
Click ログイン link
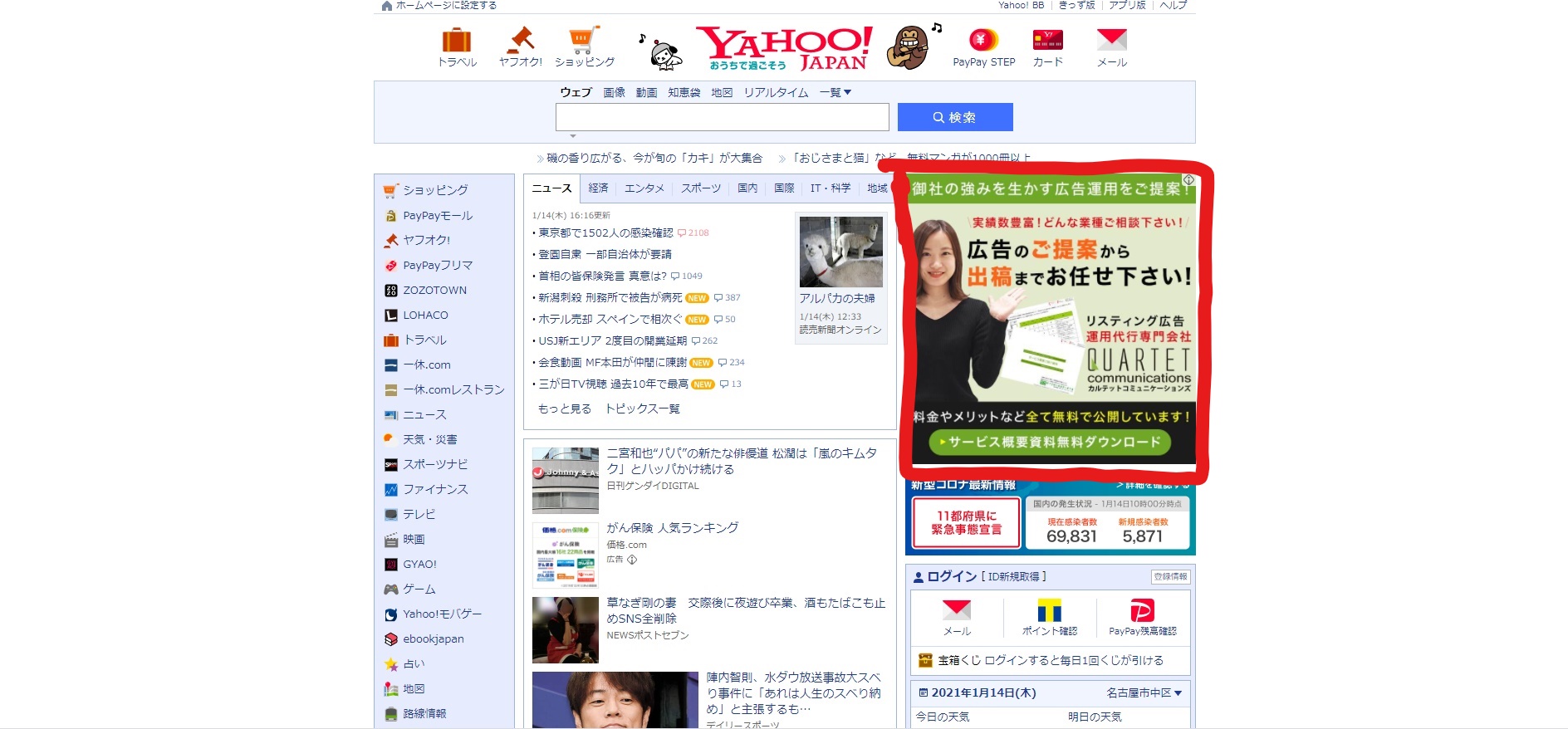[952, 576]
